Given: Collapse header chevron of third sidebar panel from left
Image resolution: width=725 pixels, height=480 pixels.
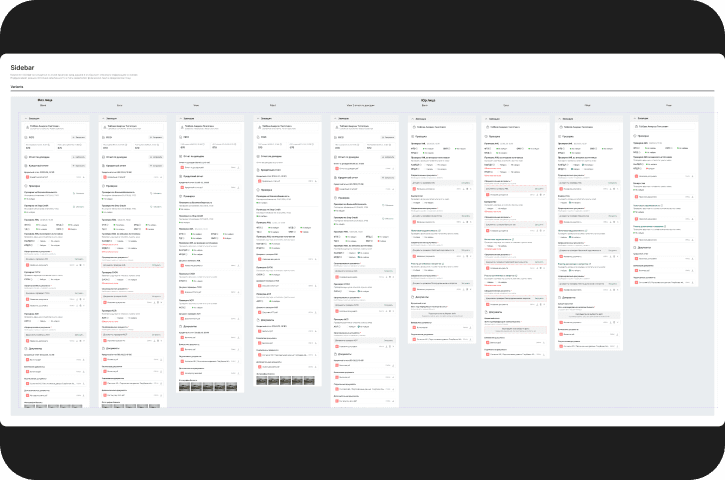Looking at the screenshot, I should pyautogui.click(x=181, y=119).
